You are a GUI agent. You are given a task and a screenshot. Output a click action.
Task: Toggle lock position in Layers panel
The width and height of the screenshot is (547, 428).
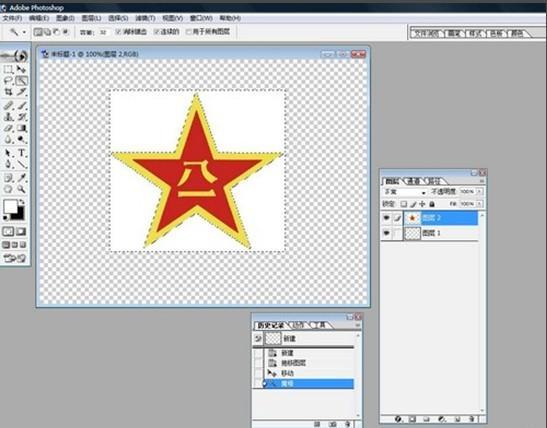(x=422, y=204)
